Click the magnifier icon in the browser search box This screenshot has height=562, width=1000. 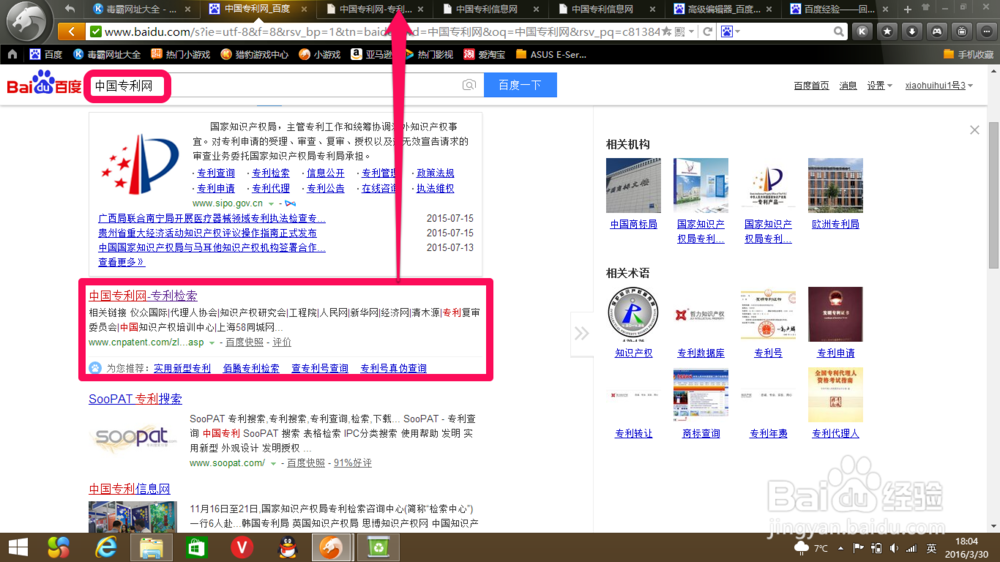pos(839,31)
